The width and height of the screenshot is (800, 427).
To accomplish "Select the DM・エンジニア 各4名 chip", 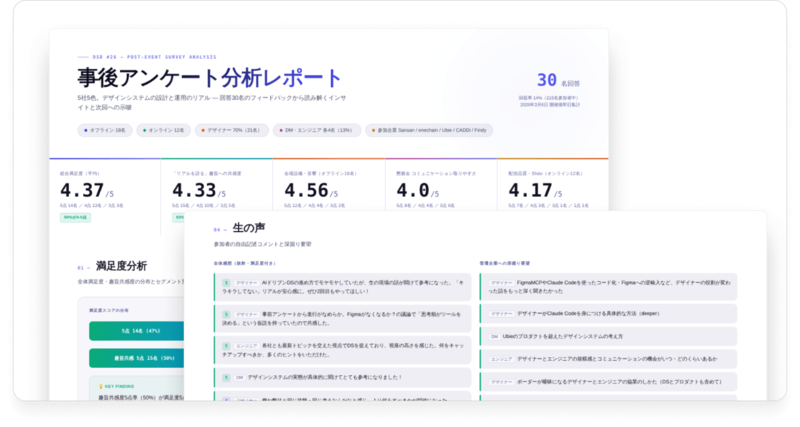I will (316, 130).
